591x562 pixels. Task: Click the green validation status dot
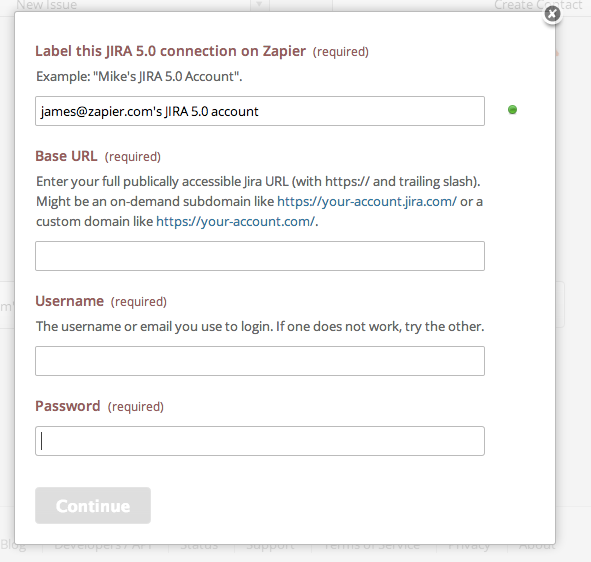click(512, 110)
